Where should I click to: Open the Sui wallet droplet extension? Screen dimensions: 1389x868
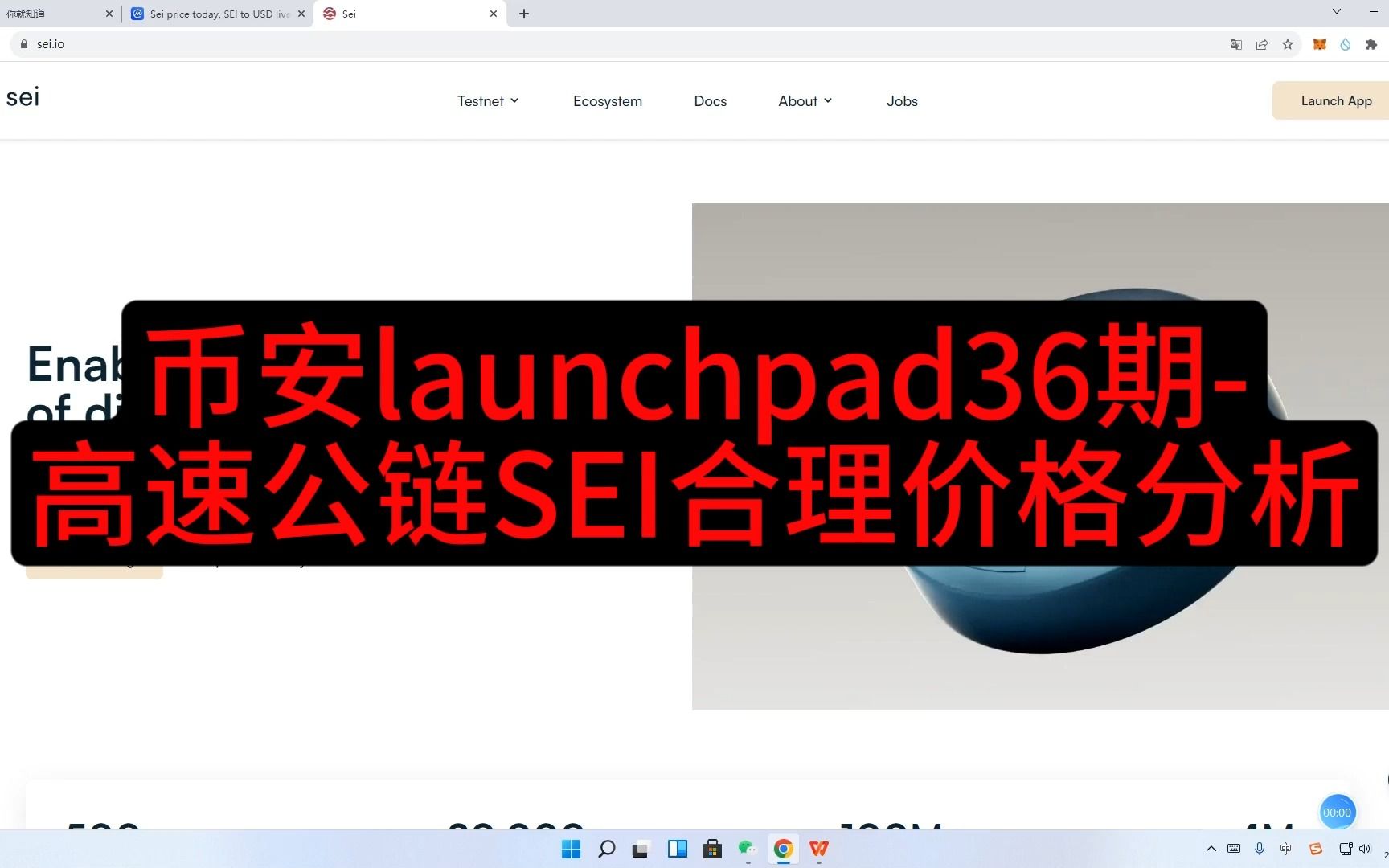click(x=1346, y=44)
